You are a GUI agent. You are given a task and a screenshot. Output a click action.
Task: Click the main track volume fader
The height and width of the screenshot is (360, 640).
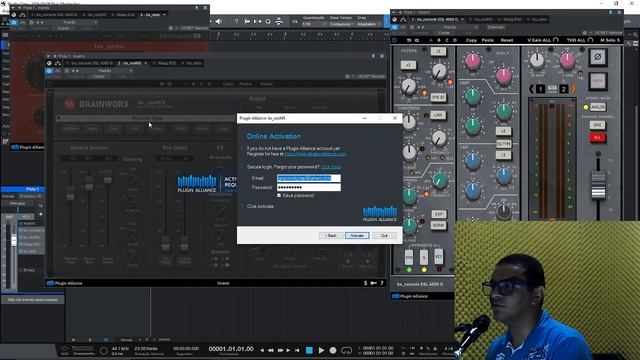coord(13,240)
